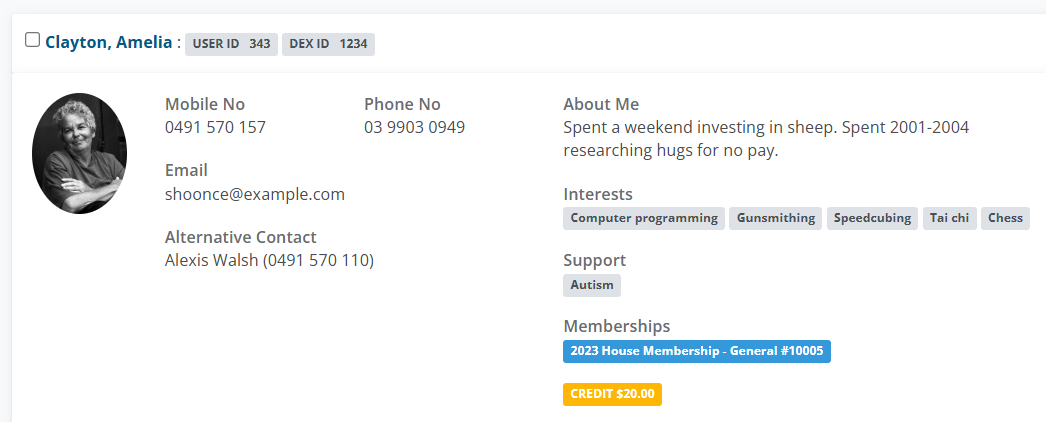Image resolution: width=1046 pixels, height=422 pixels.
Task: Click the yellow CREDIT $20.00 badge
Action: click(x=612, y=394)
